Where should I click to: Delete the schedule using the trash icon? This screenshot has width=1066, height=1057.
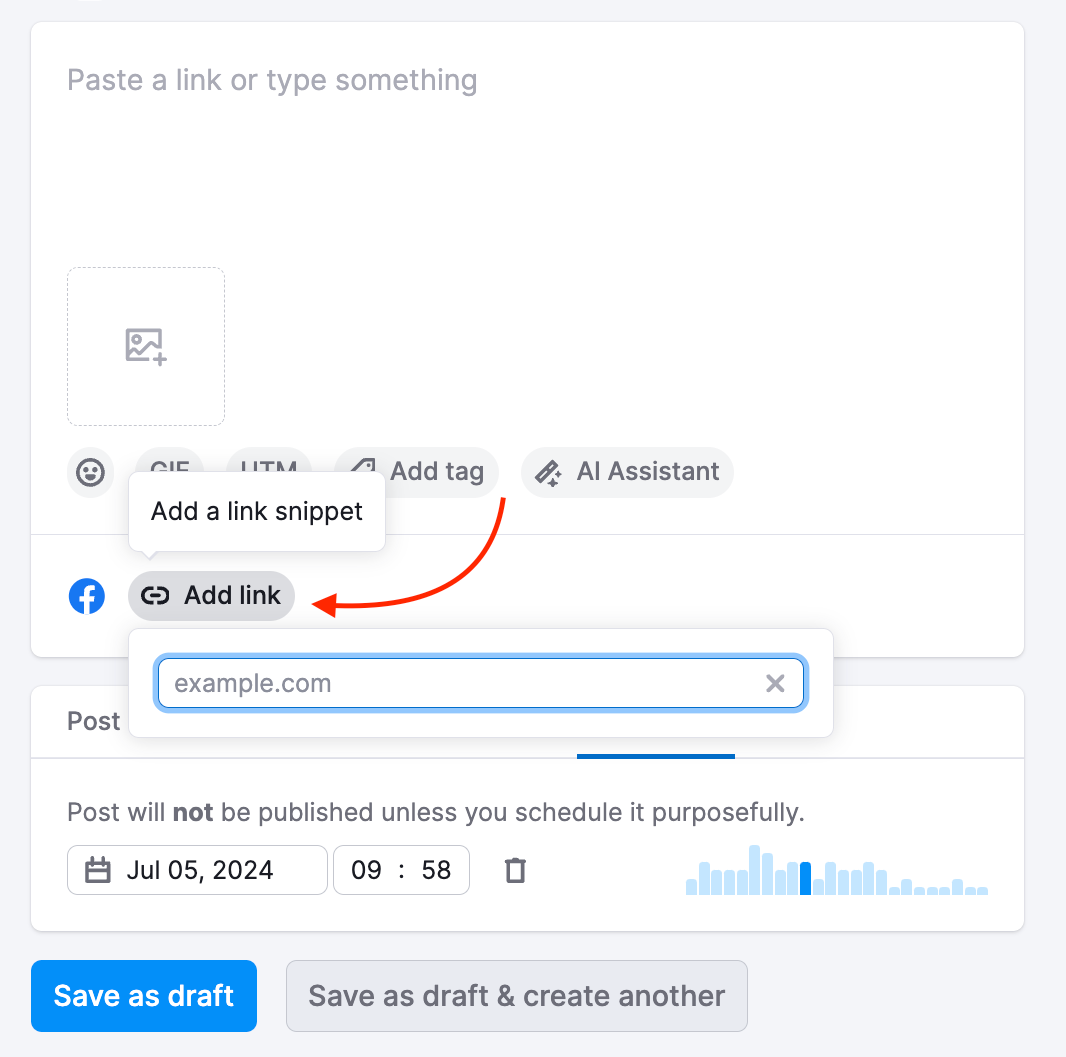[x=515, y=870]
